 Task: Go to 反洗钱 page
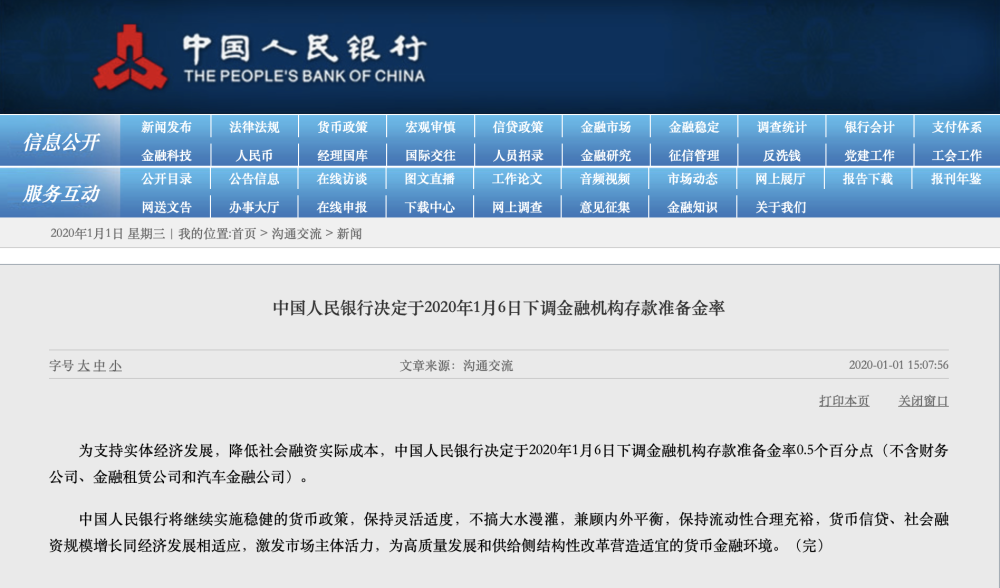[782, 156]
